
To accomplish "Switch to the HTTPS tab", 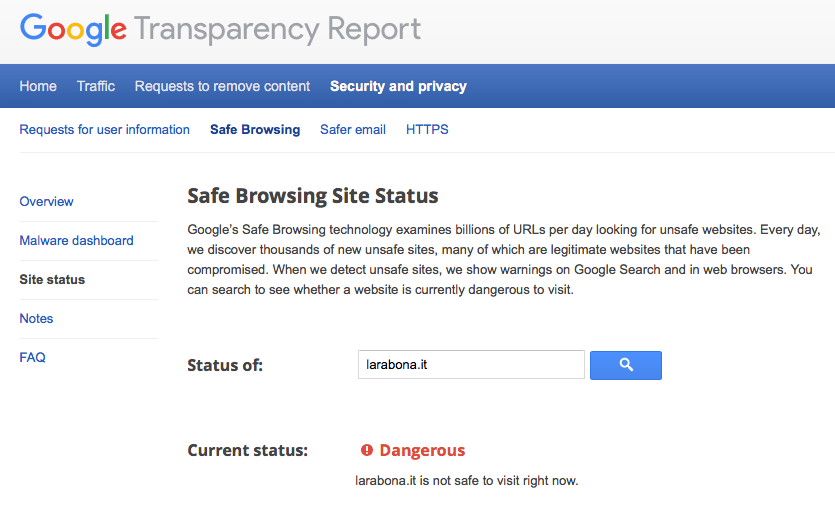I will (x=427, y=129).
